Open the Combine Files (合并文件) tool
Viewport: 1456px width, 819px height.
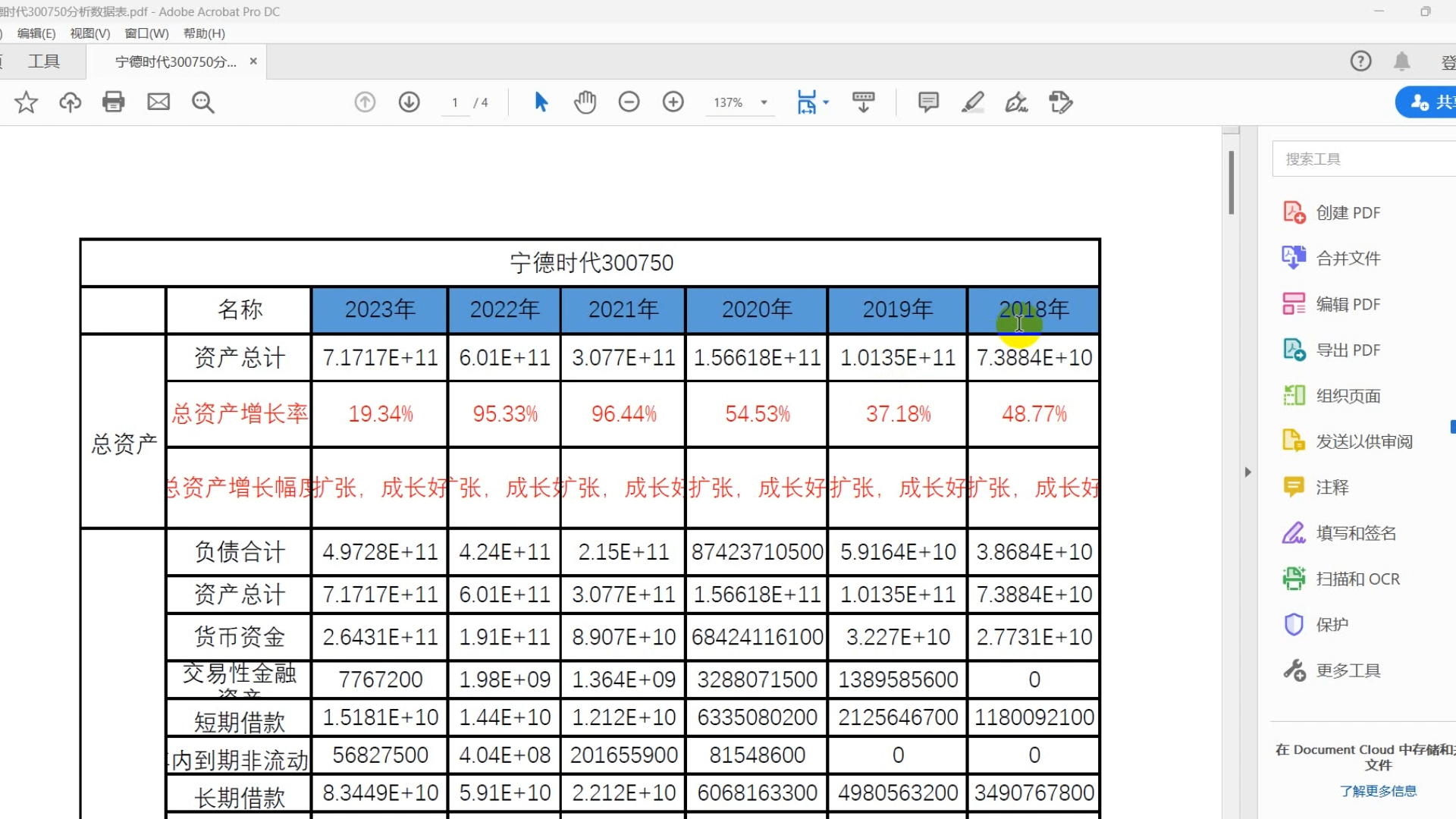coord(1332,258)
